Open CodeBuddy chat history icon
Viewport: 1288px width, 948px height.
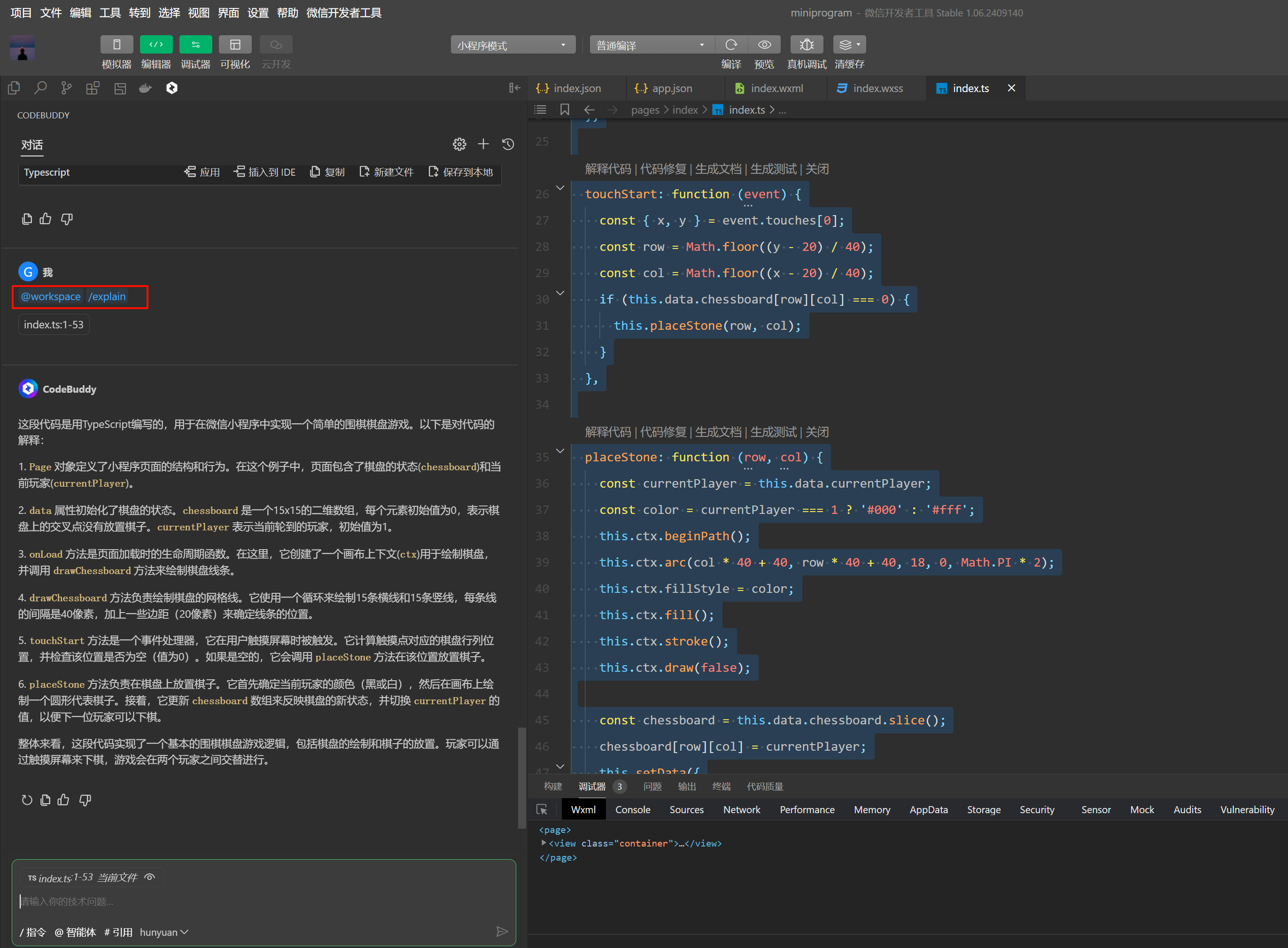508,144
